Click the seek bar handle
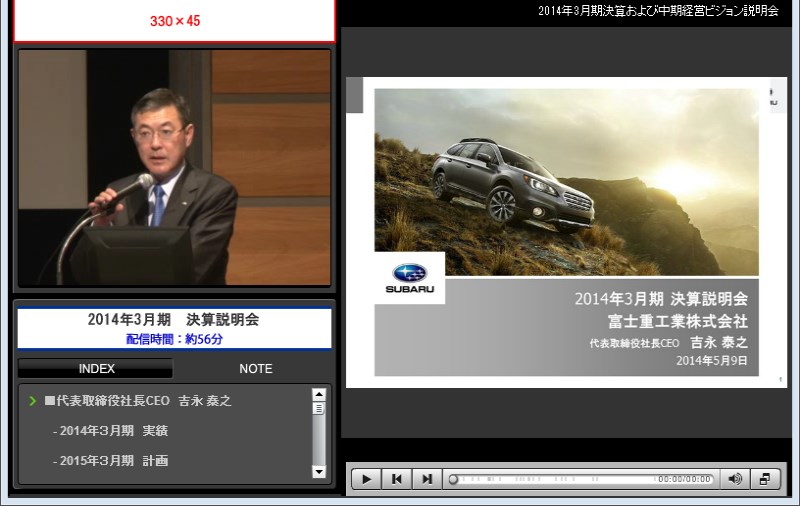The height and width of the screenshot is (506, 800). 453,479
